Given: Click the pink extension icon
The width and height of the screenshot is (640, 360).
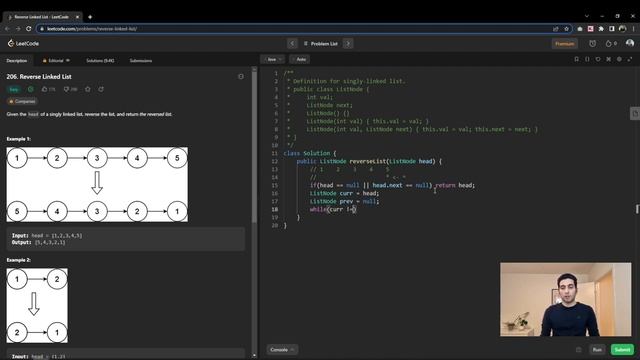Looking at the screenshot, I should tap(590, 29).
